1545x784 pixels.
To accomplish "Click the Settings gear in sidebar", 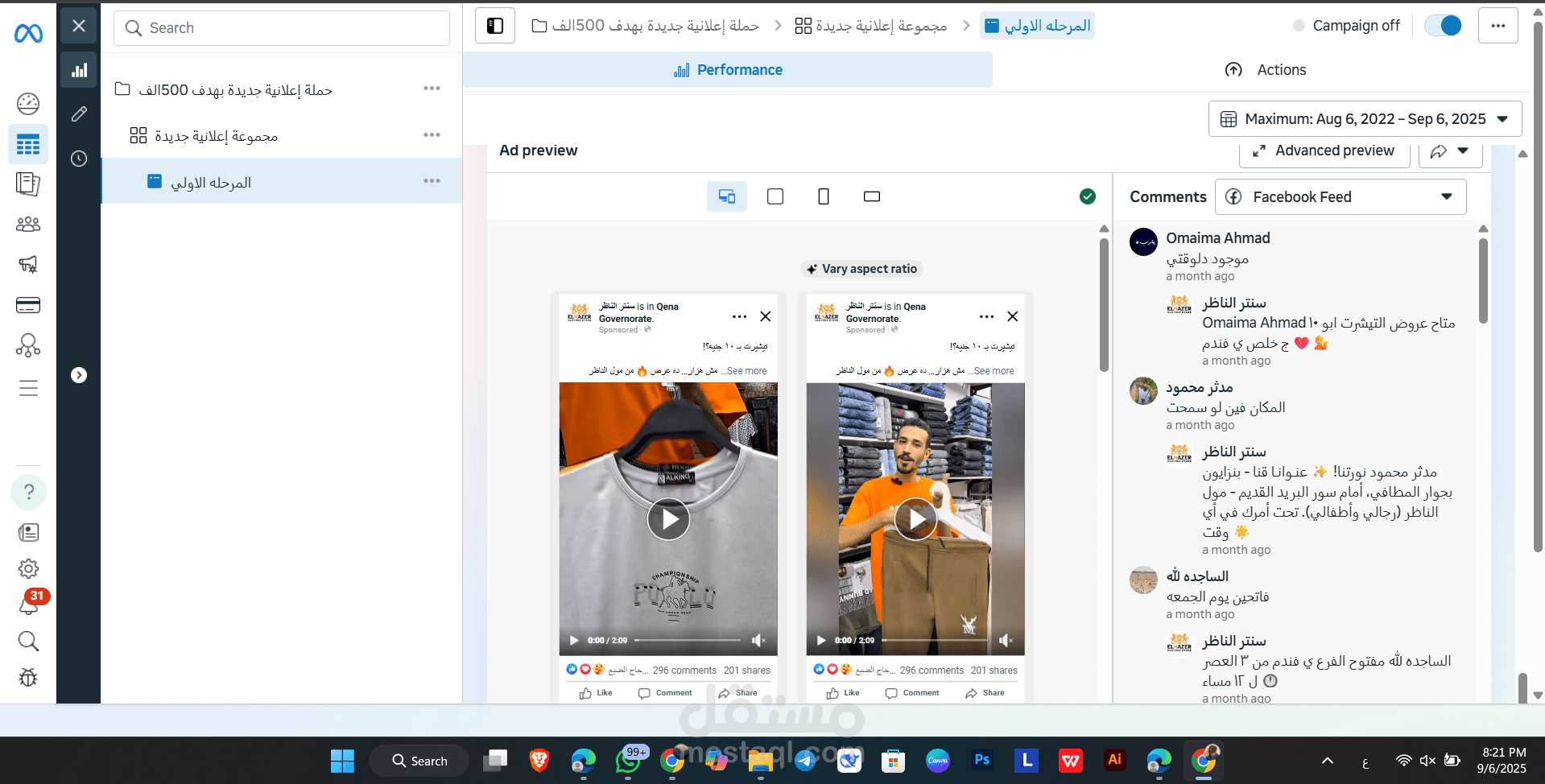I will [28, 568].
